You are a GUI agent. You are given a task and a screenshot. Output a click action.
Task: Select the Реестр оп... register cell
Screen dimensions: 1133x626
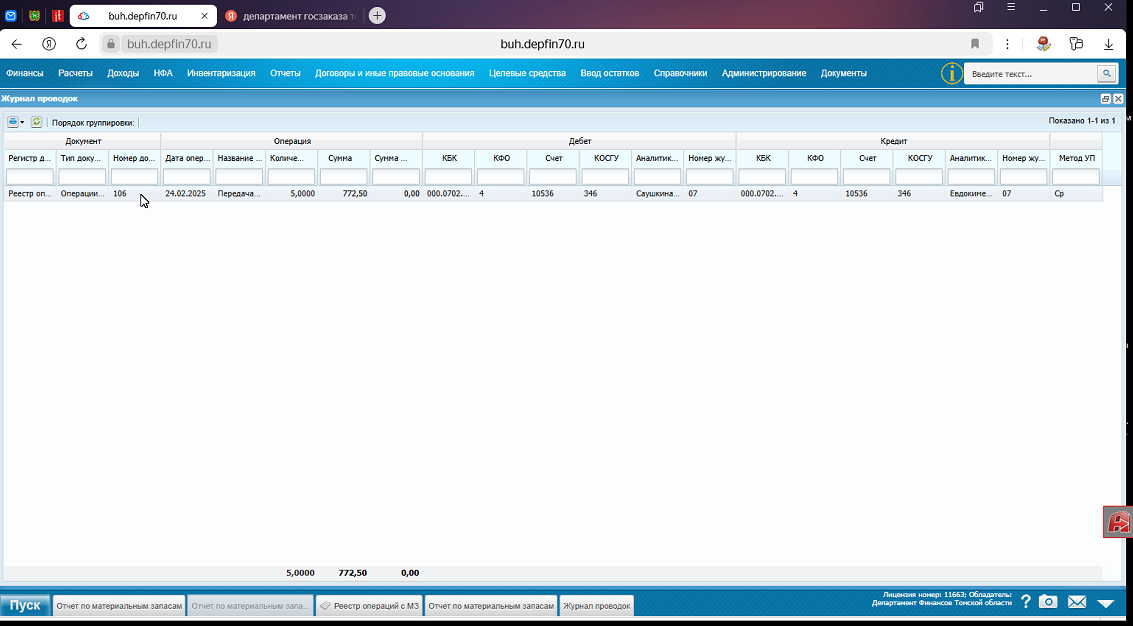point(30,194)
